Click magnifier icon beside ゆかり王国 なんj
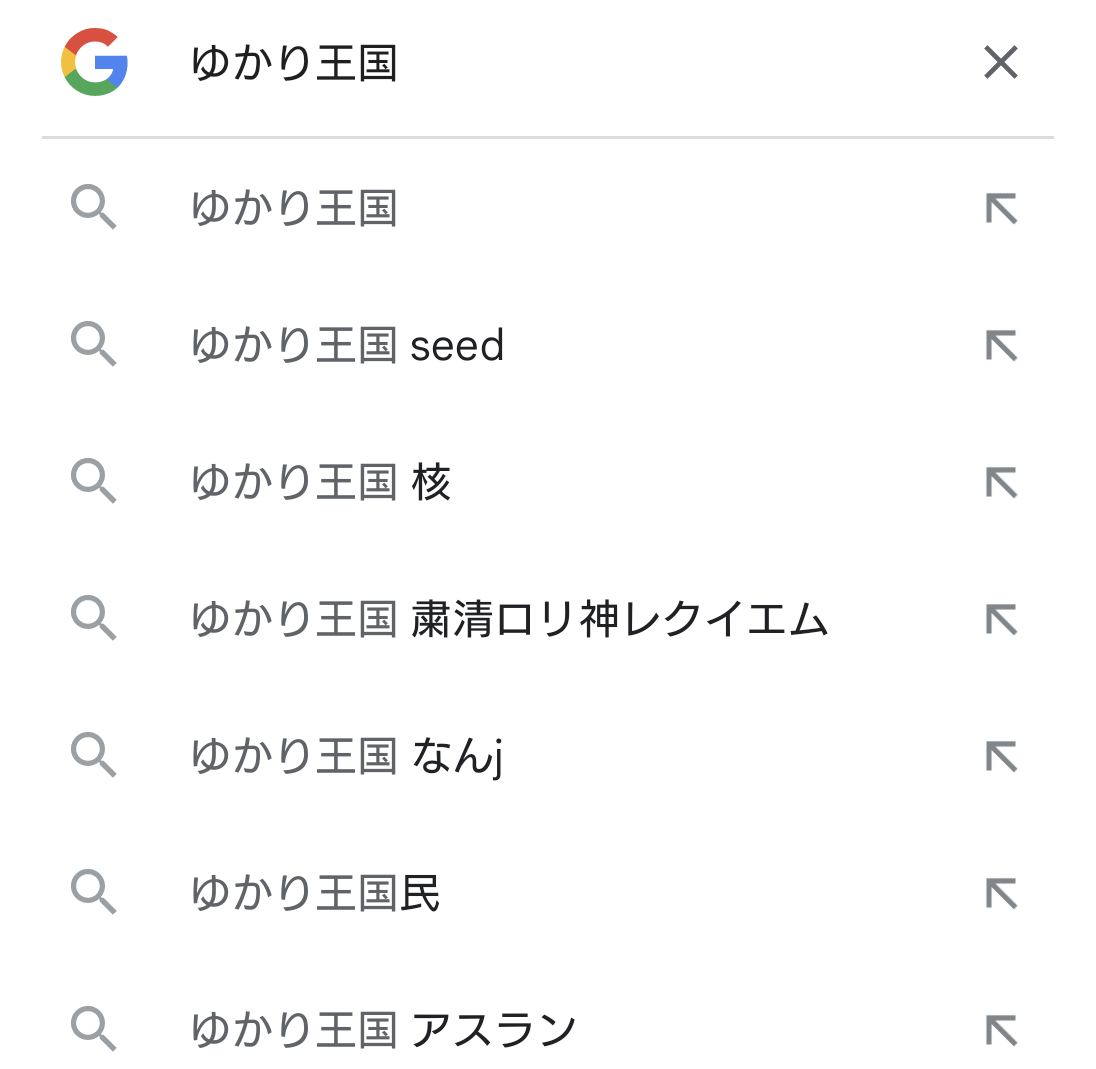The image size is (1096, 1069). (94, 756)
